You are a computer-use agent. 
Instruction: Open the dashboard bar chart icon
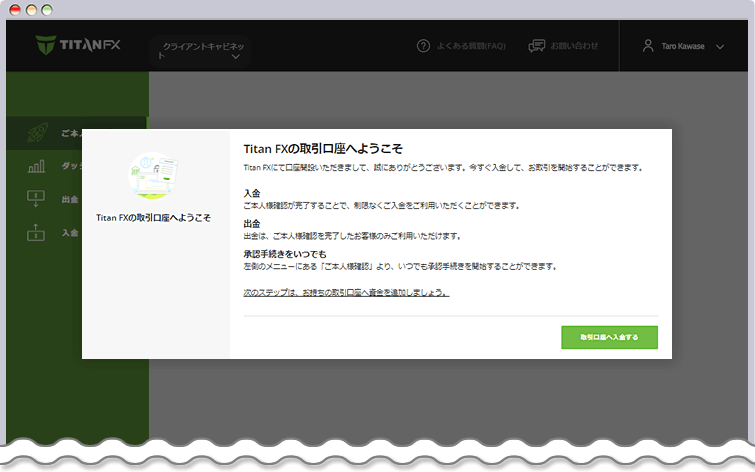coord(36,166)
